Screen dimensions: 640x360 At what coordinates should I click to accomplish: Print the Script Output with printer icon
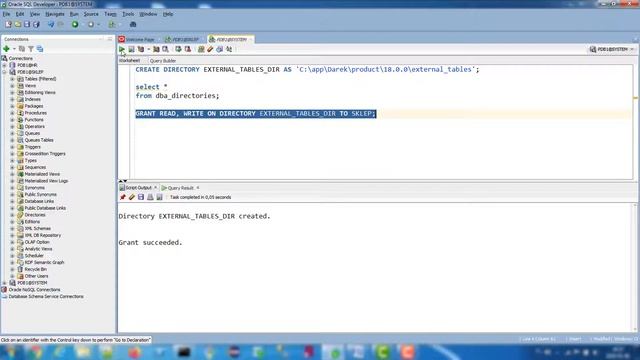coord(150,197)
